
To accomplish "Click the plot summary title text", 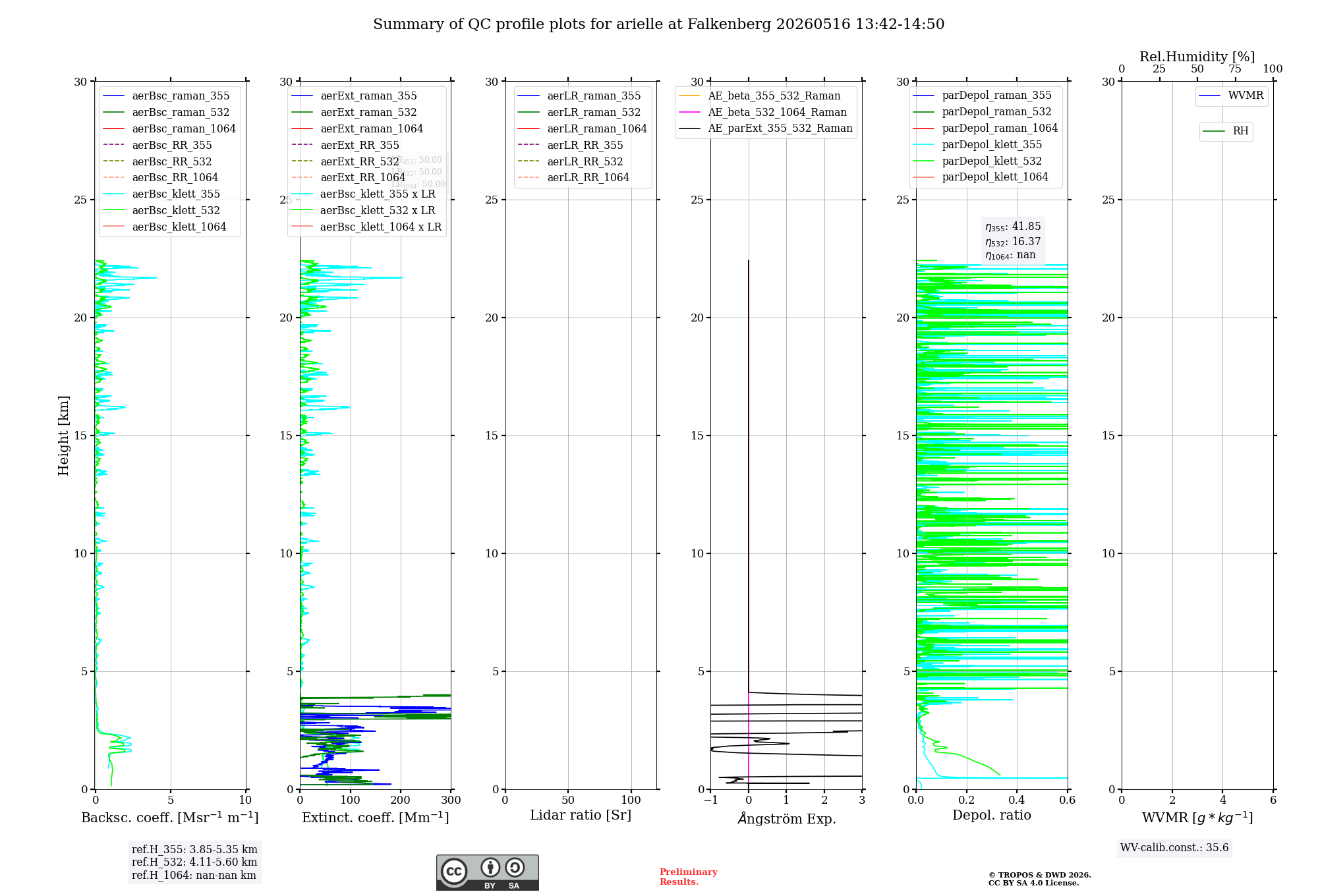I will (x=658, y=24).
